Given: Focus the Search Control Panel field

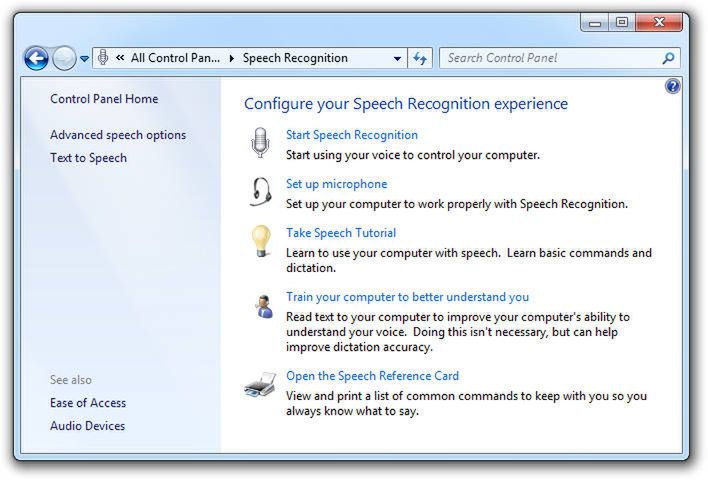Looking at the screenshot, I should pyautogui.click(x=559, y=58).
